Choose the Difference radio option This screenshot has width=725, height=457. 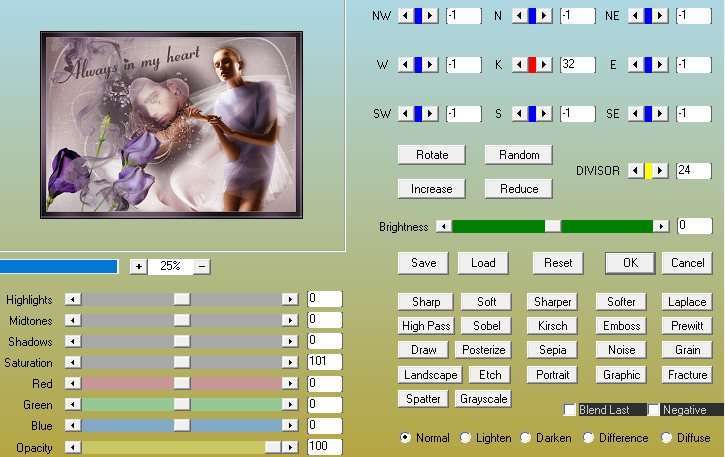(588, 438)
